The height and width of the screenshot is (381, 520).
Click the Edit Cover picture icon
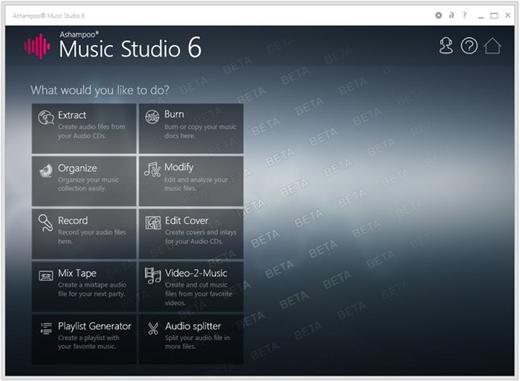tap(153, 223)
